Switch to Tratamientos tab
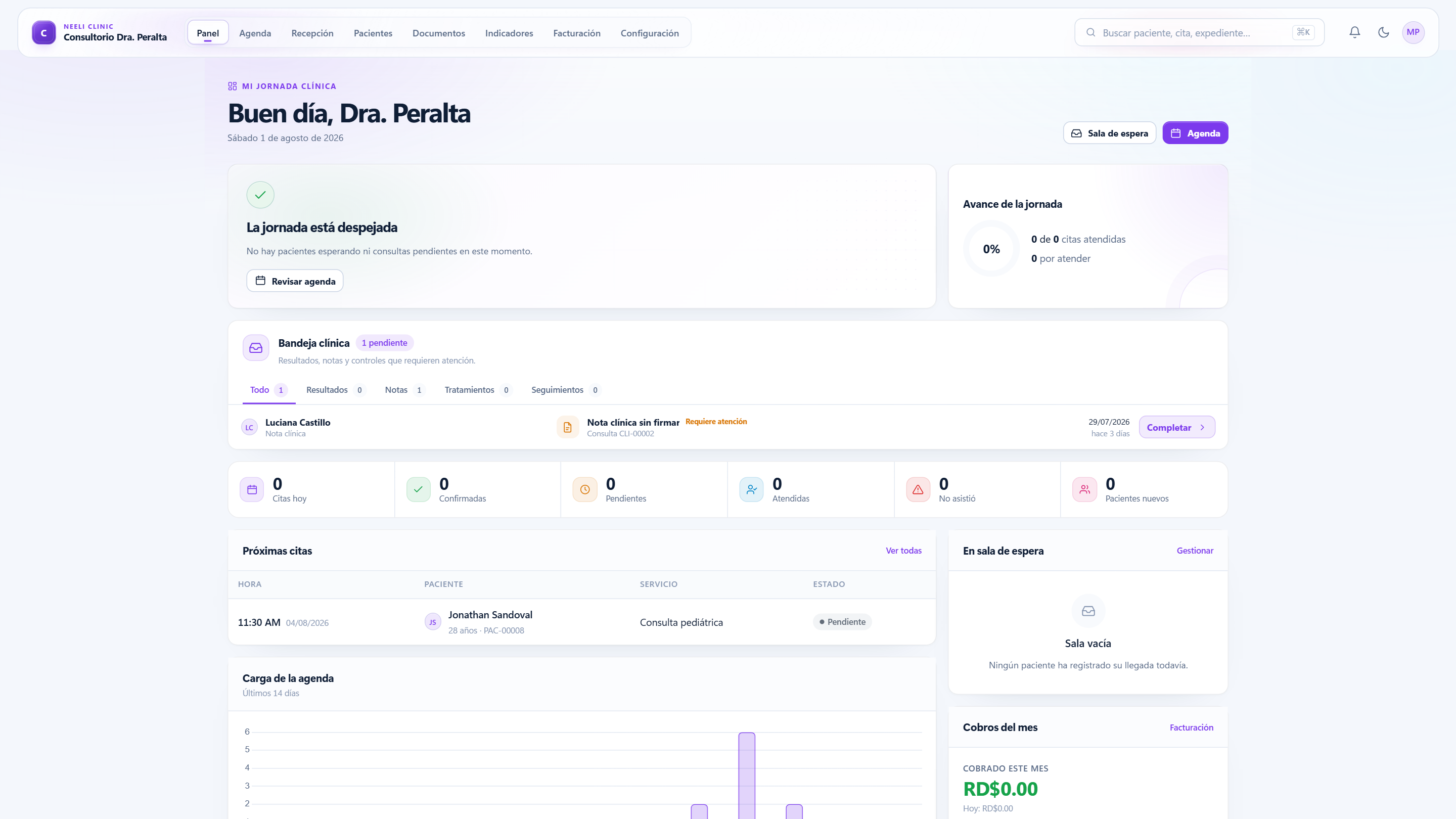 (x=478, y=390)
